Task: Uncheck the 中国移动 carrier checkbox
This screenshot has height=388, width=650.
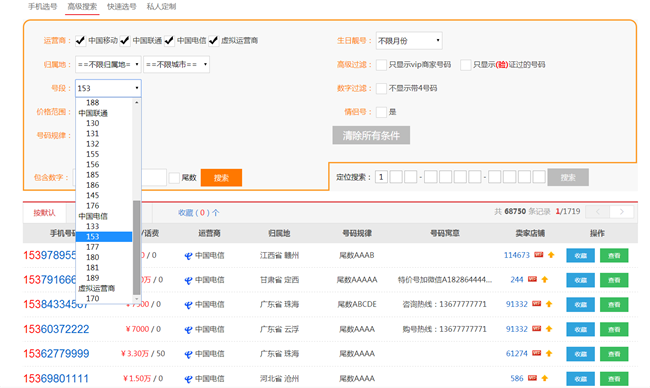Action: coord(80,40)
